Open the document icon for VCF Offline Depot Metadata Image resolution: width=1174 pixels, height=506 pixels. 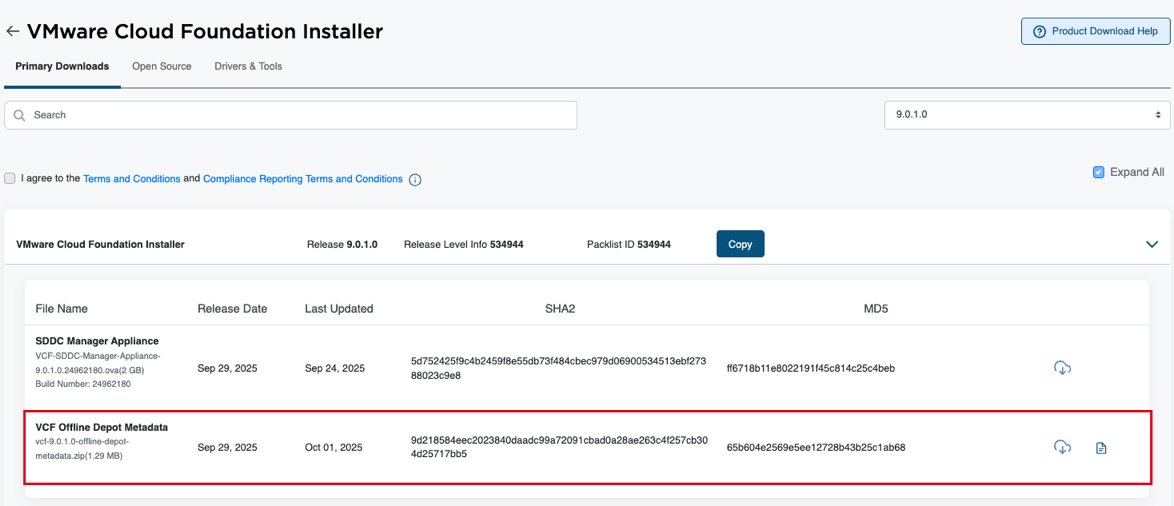point(1101,448)
